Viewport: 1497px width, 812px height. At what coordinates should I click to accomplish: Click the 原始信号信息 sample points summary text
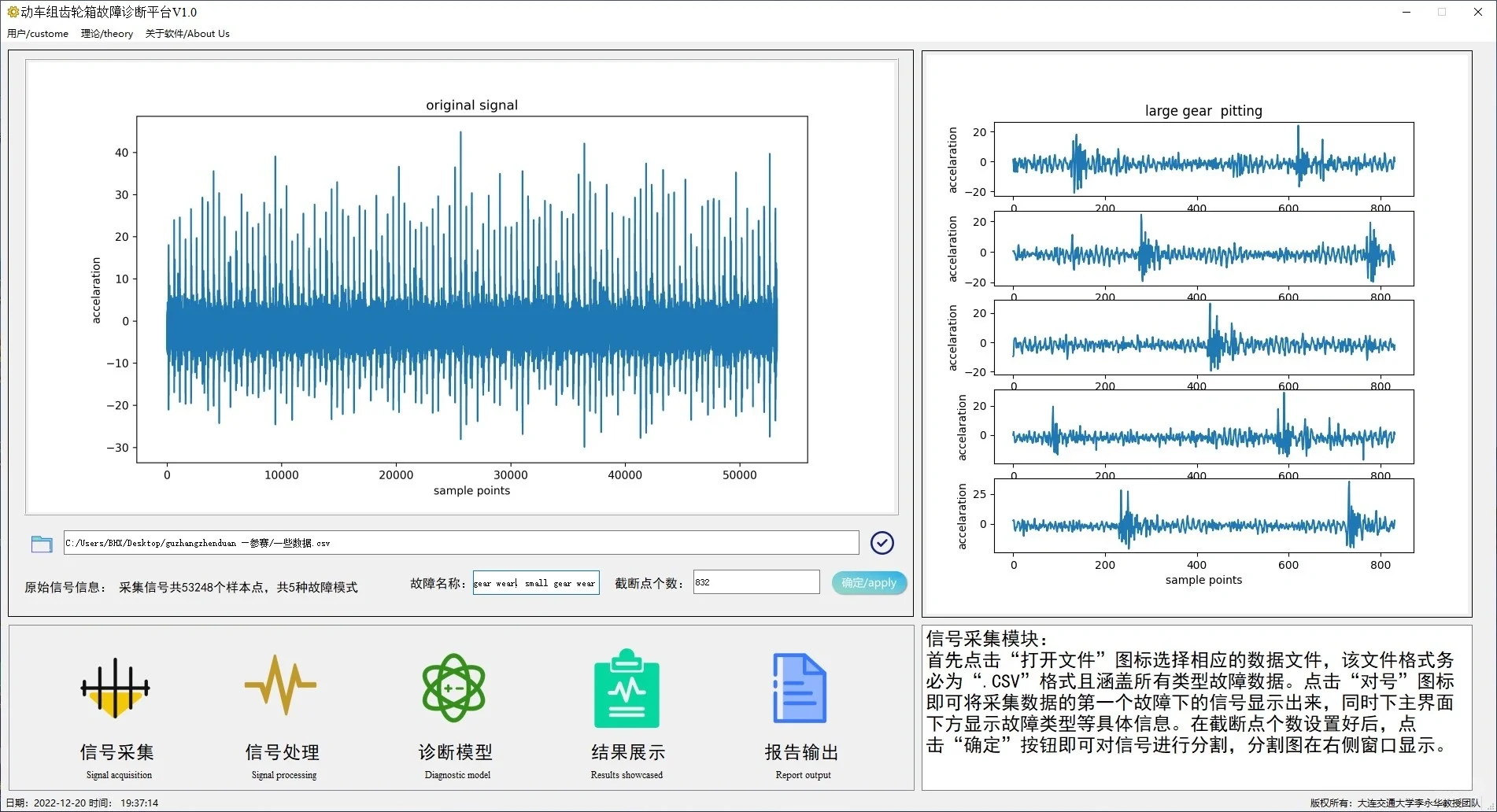click(236, 587)
